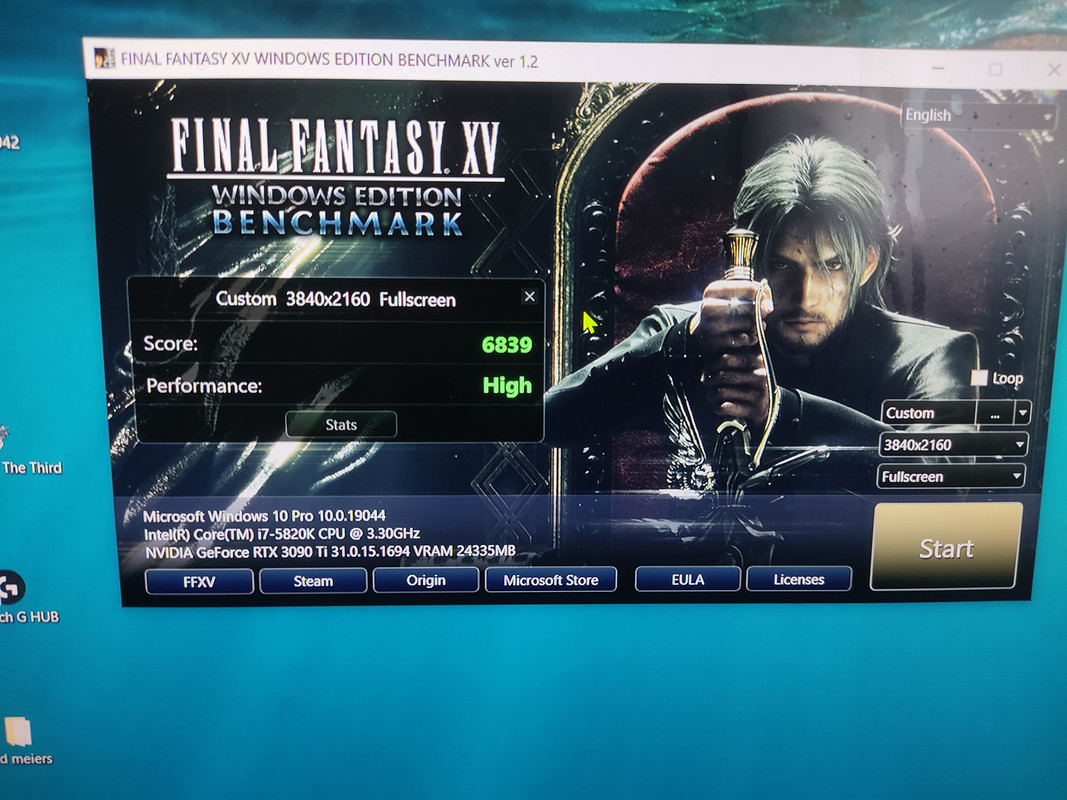Select the 'd meiers' folder desktop icon
This screenshot has width=1067, height=800.
(x=17, y=732)
